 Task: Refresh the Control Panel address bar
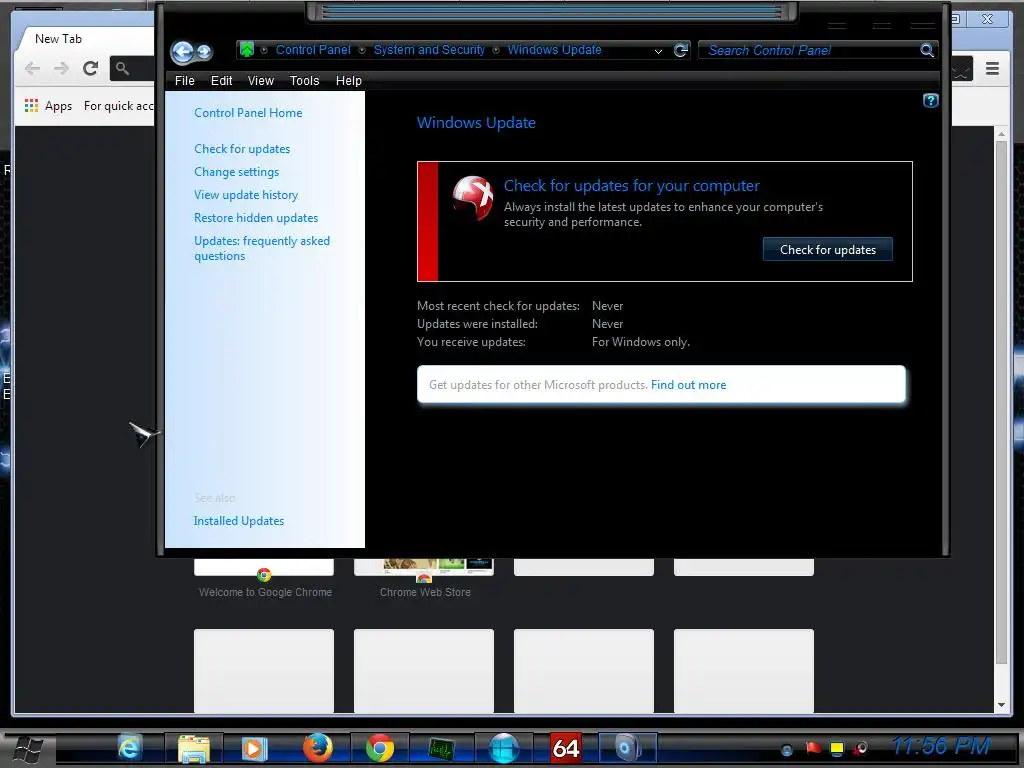(680, 50)
